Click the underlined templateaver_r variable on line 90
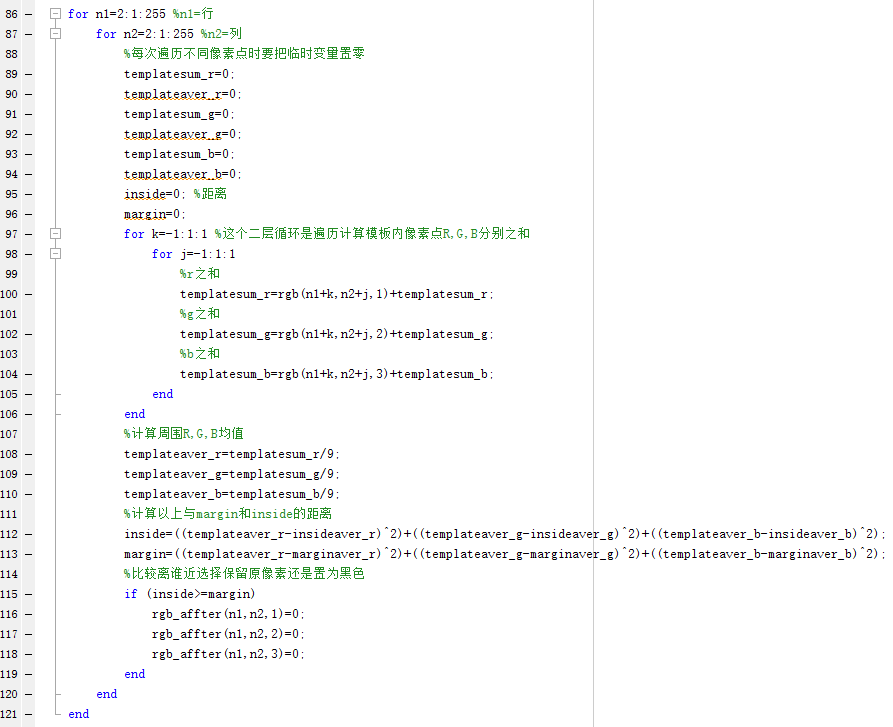 [173, 94]
